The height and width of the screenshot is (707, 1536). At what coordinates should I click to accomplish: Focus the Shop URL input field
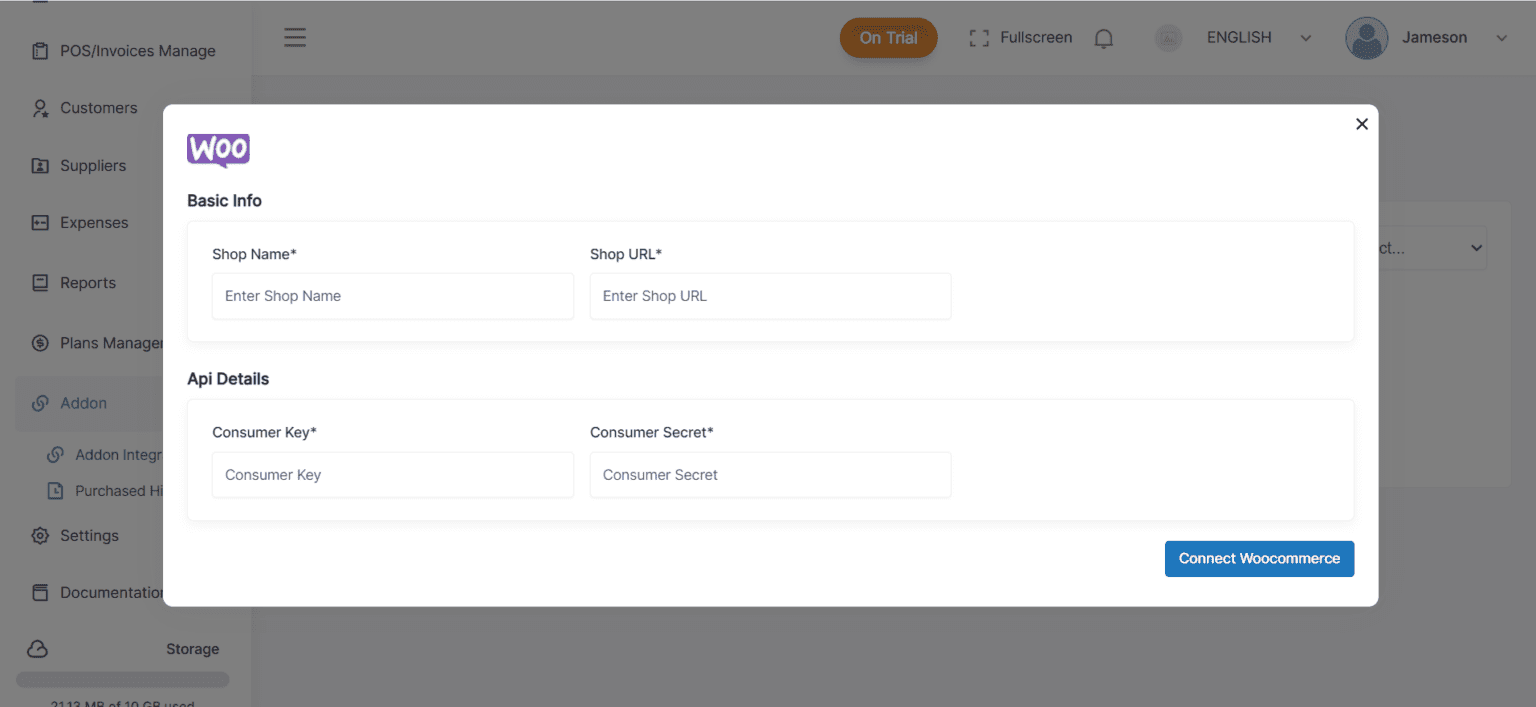[770, 296]
